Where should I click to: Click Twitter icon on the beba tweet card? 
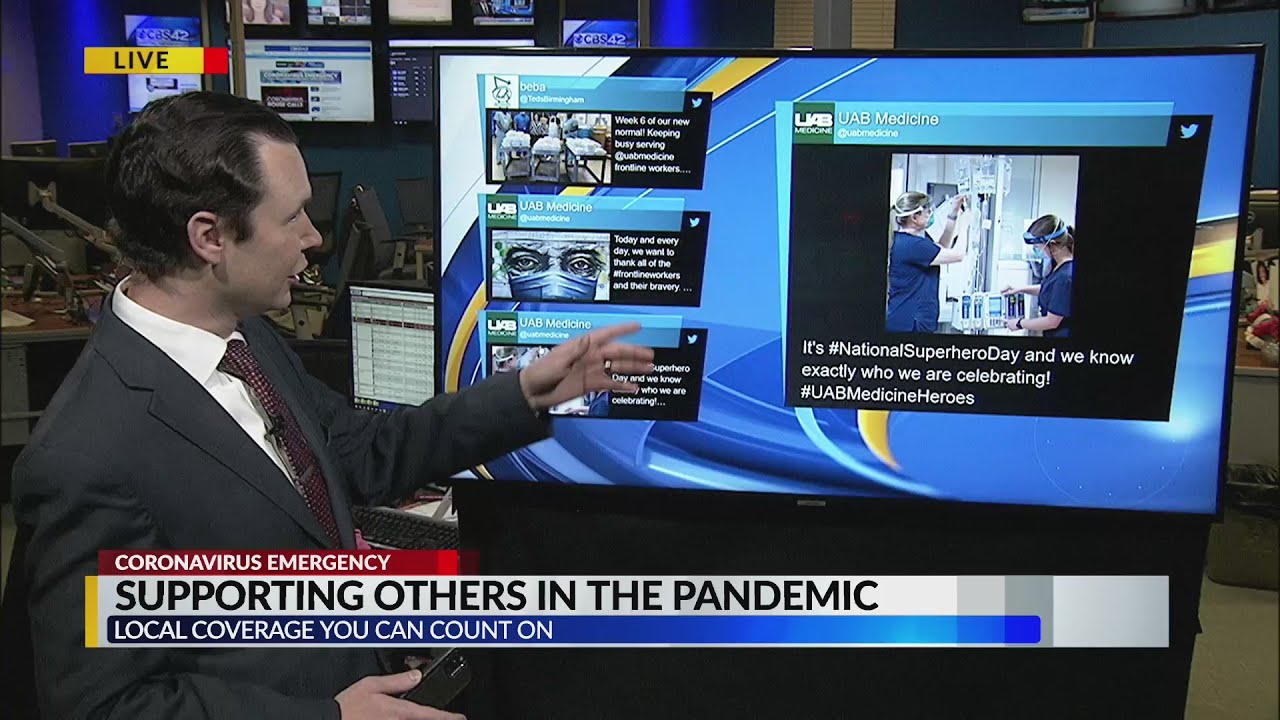(x=697, y=102)
